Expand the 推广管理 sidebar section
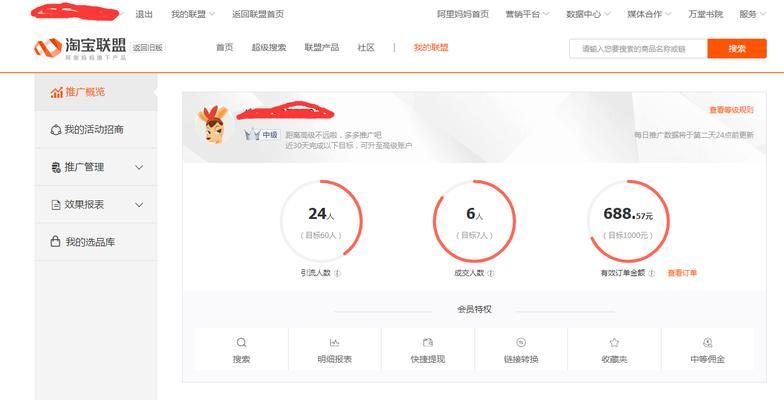 [139, 168]
